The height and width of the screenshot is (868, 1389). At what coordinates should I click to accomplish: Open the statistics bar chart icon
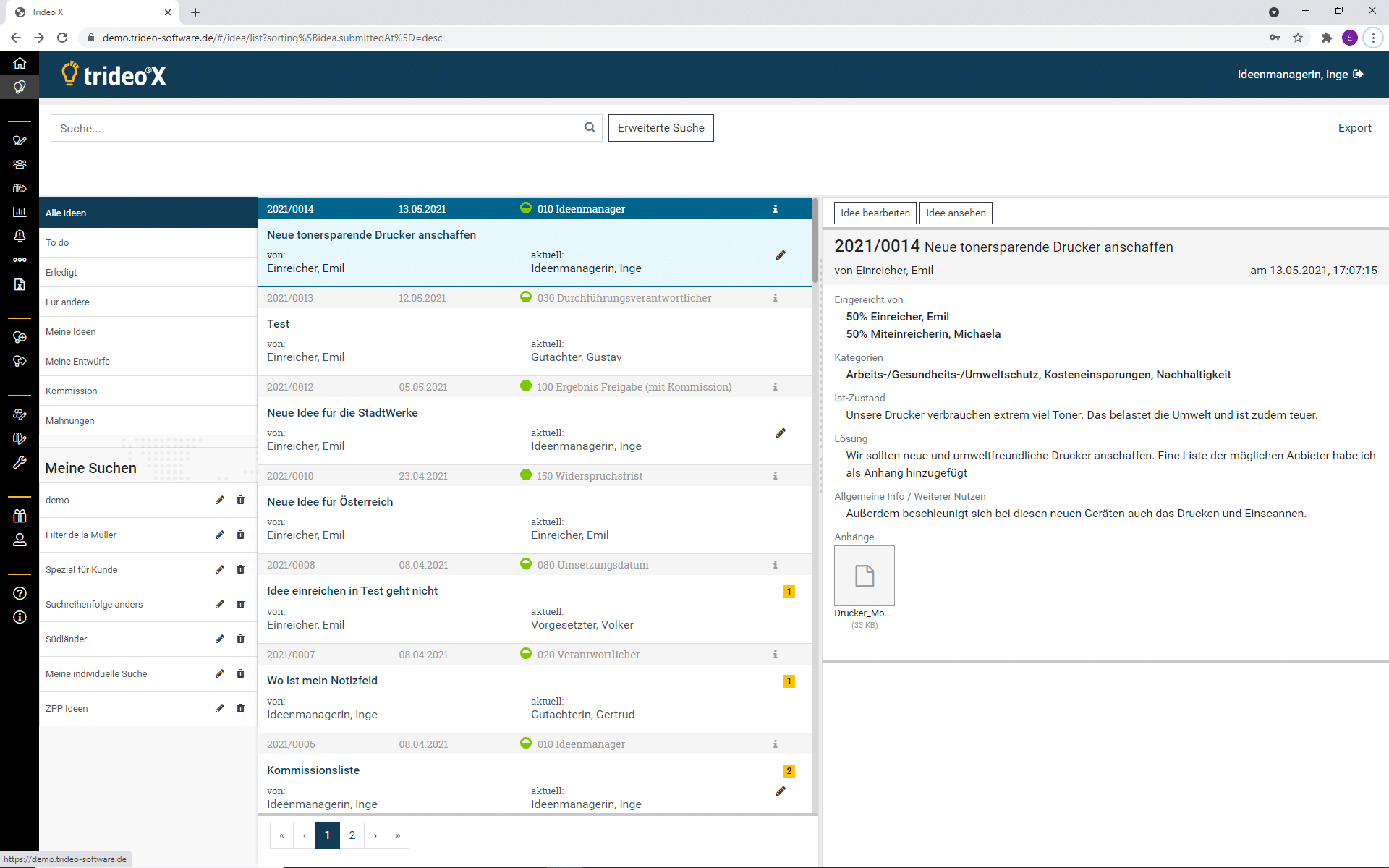(x=20, y=212)
